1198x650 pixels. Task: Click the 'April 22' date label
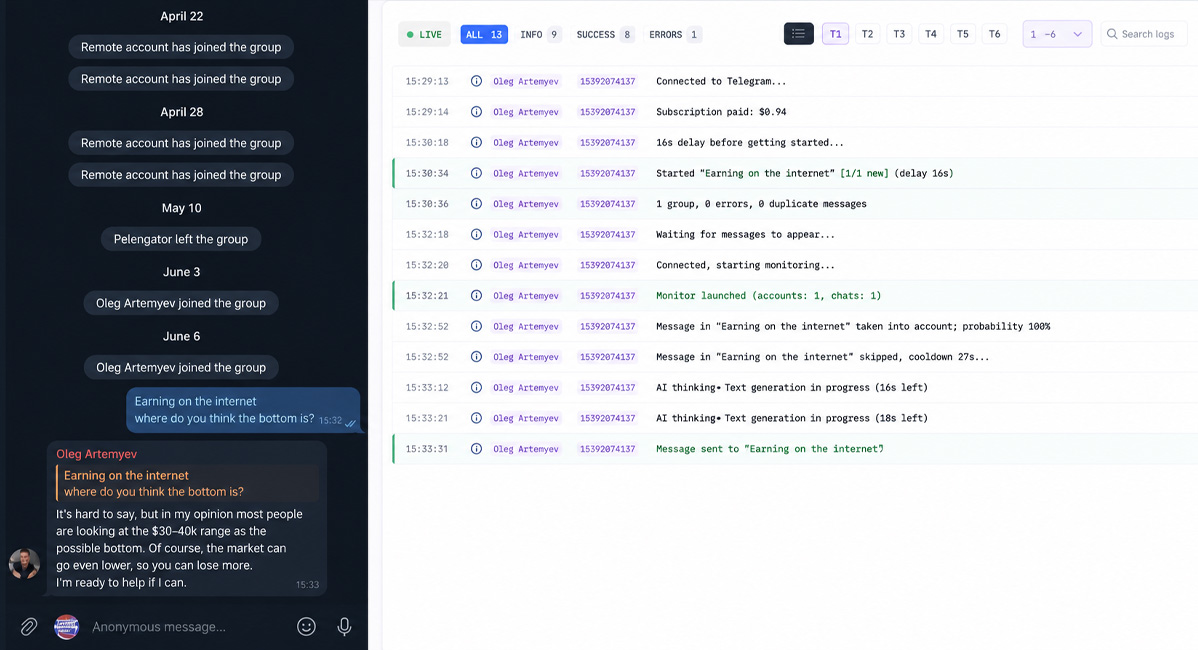click(x=182, y=16)
